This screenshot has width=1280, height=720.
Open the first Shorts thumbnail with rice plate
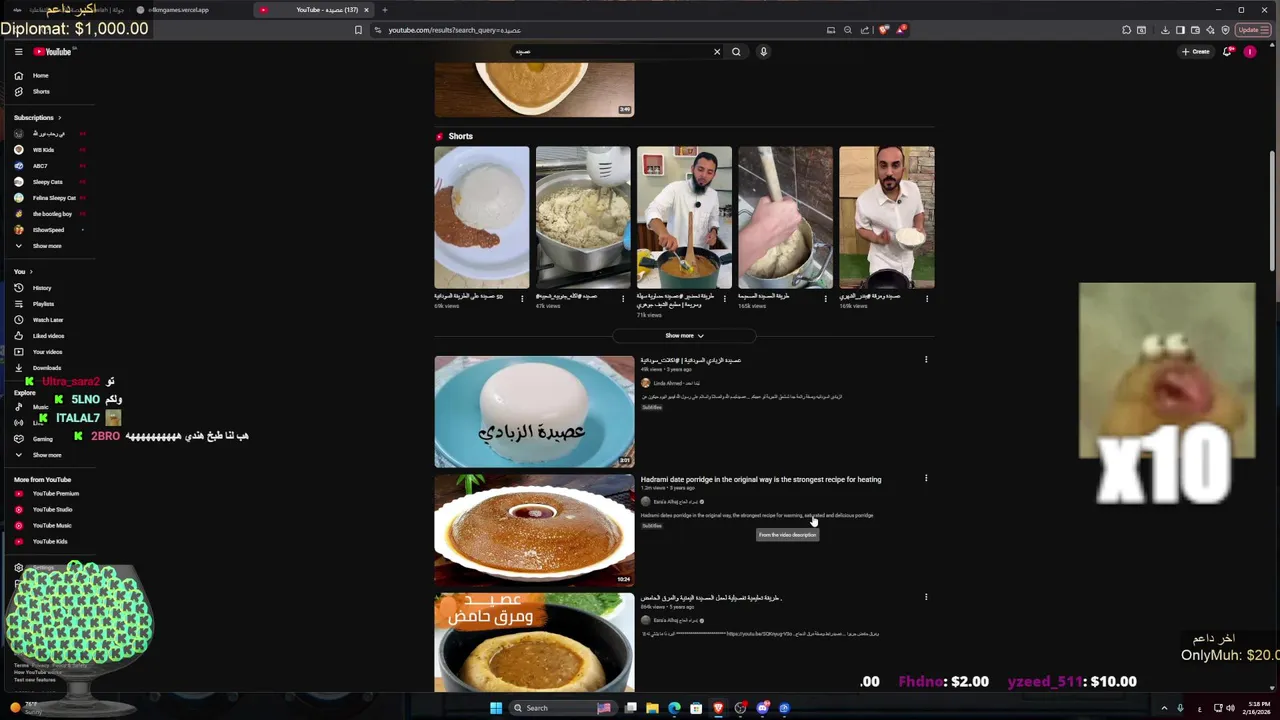click(482, 217)
